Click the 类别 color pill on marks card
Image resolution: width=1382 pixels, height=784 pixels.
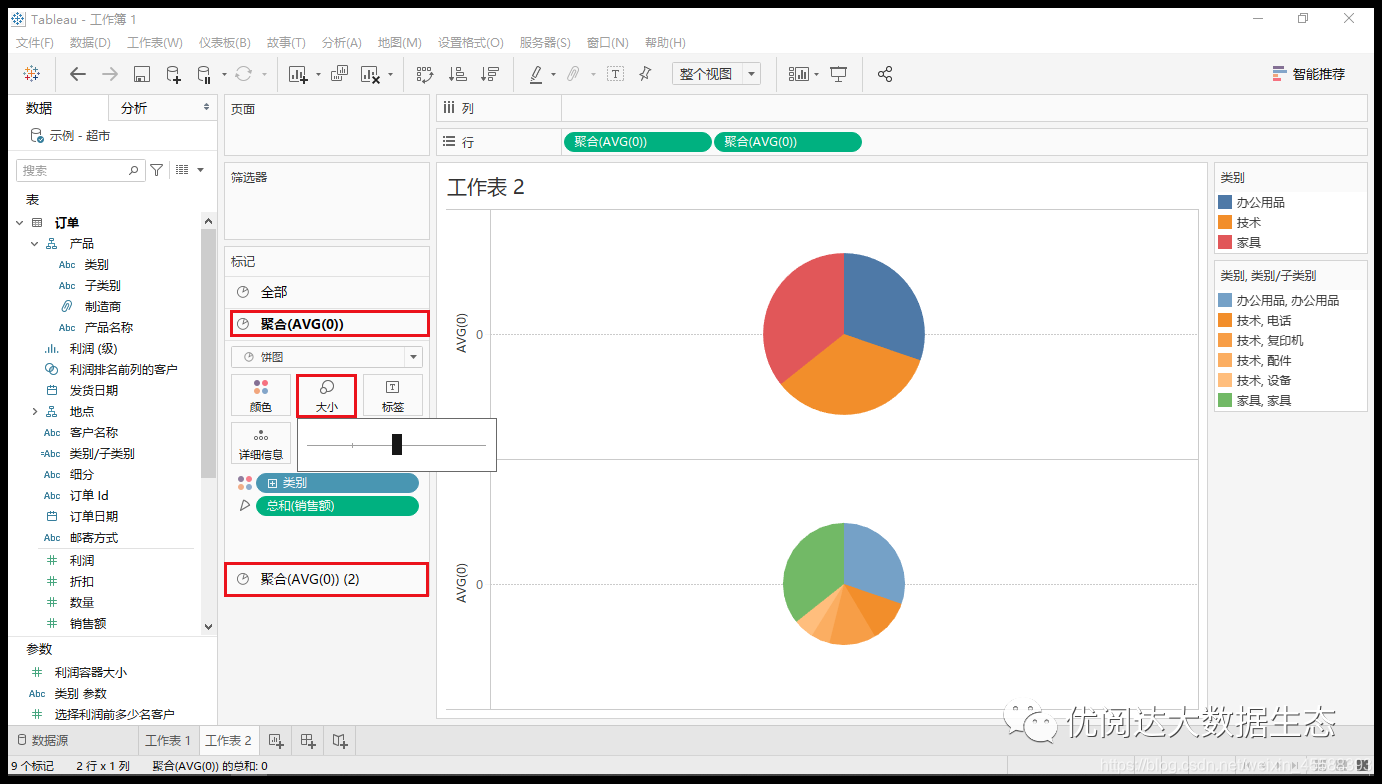tap(338, 483)
